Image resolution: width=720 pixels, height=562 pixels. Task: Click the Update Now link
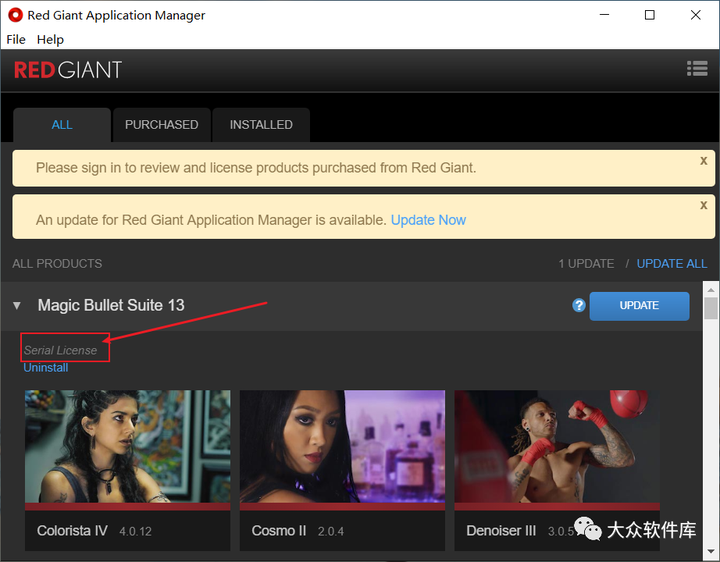coord(428,220)
